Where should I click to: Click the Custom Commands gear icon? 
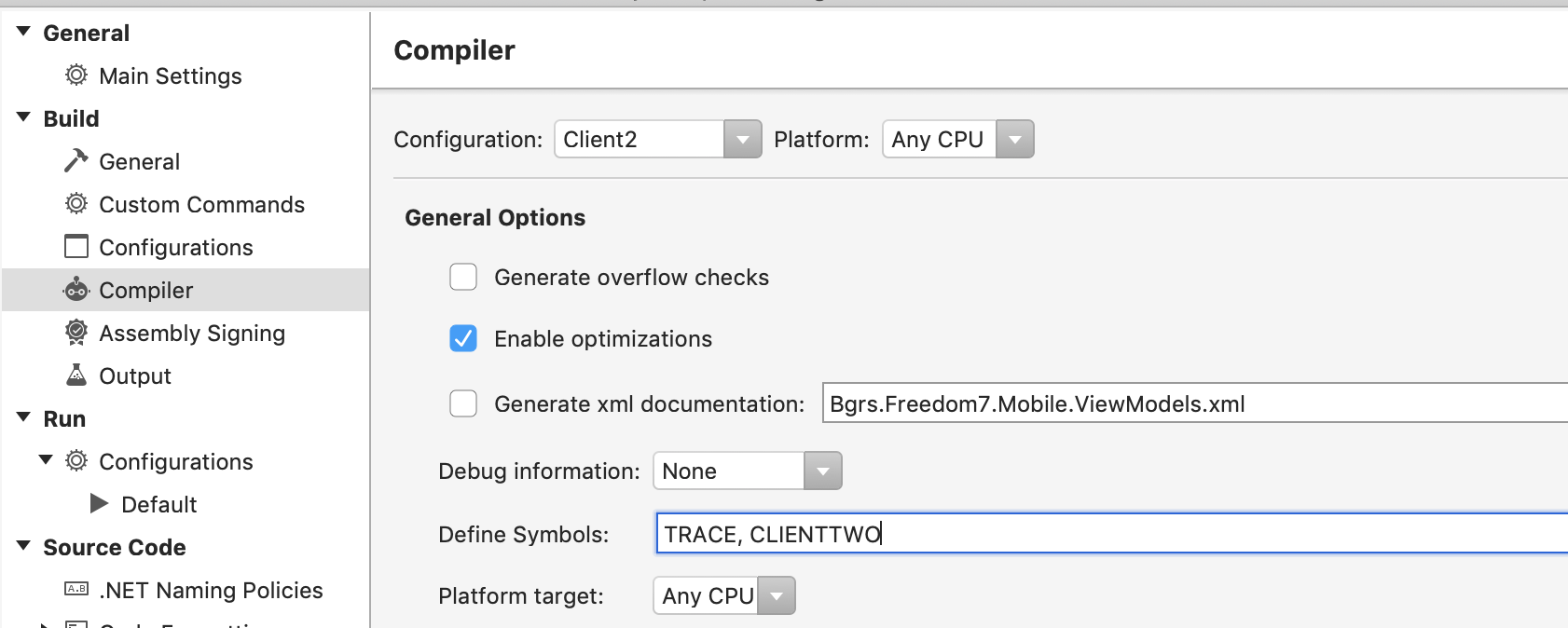tap(76, 204)
